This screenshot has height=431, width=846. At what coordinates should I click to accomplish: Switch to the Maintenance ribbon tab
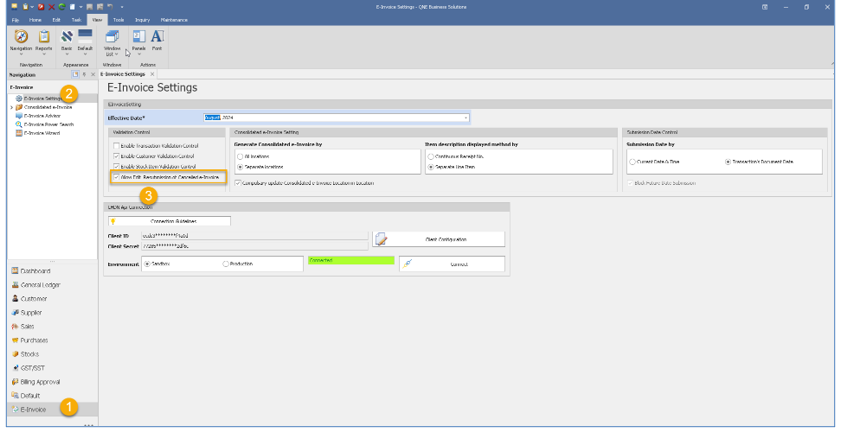(x=174, y=20)
